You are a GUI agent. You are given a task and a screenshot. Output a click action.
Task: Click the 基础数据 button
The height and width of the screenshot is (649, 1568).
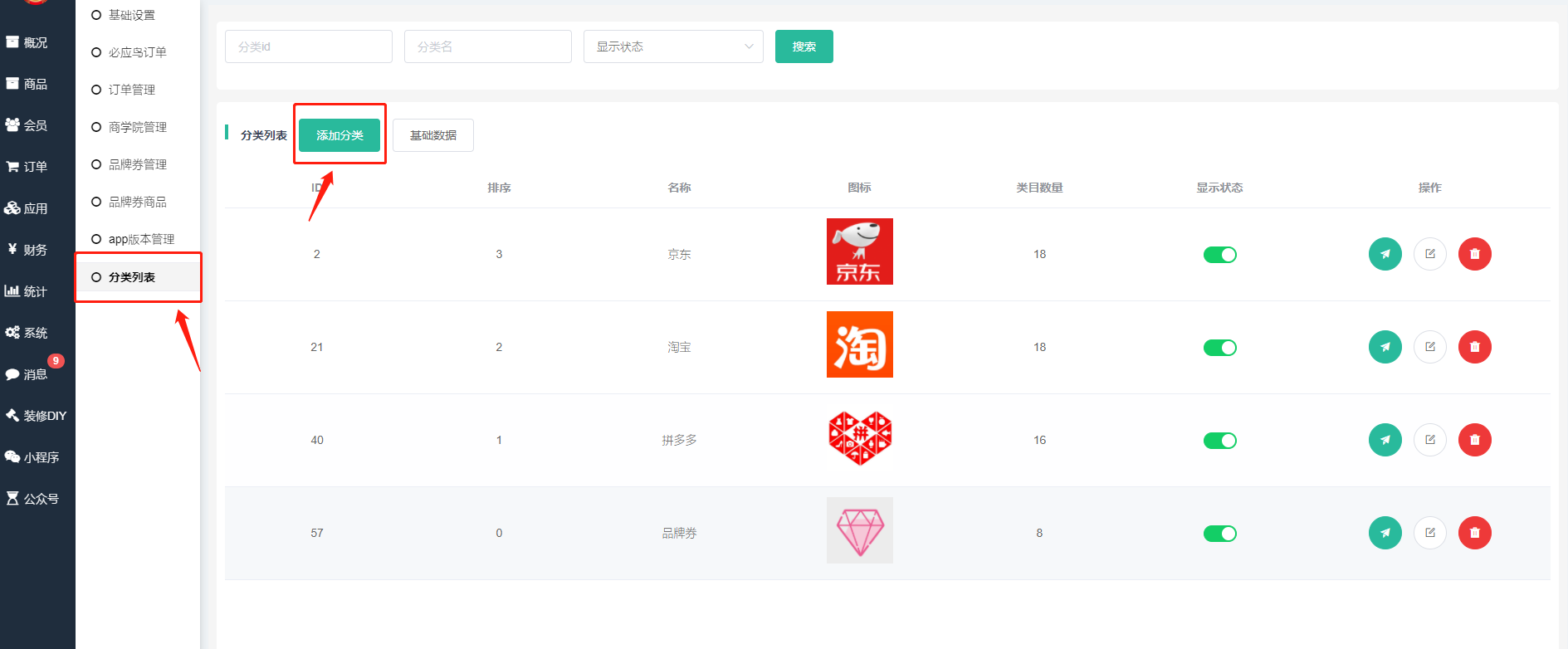tap(432, 135)
